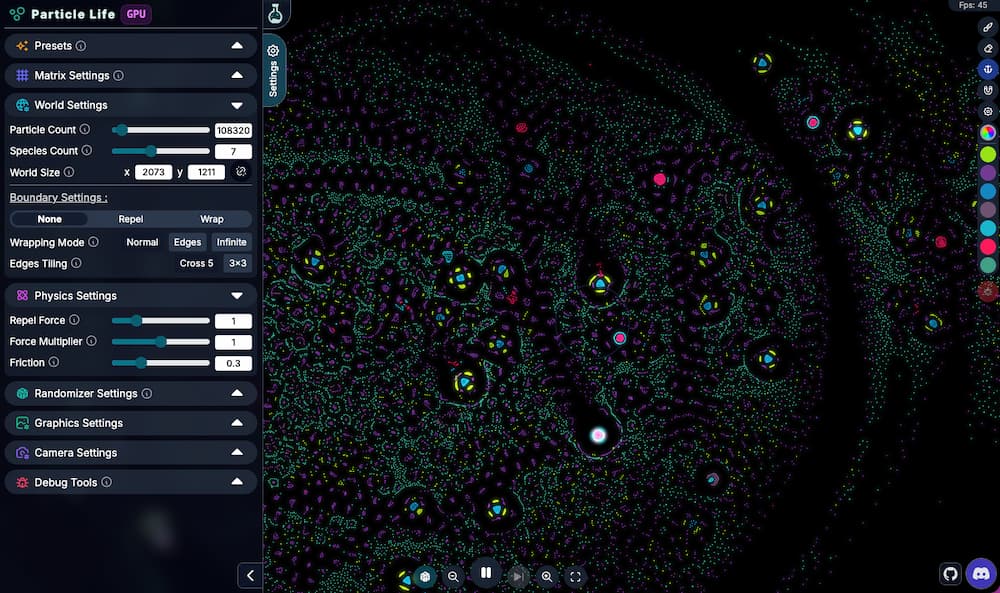Pause the simulation

pyautogui.click(x=485, y=573)
